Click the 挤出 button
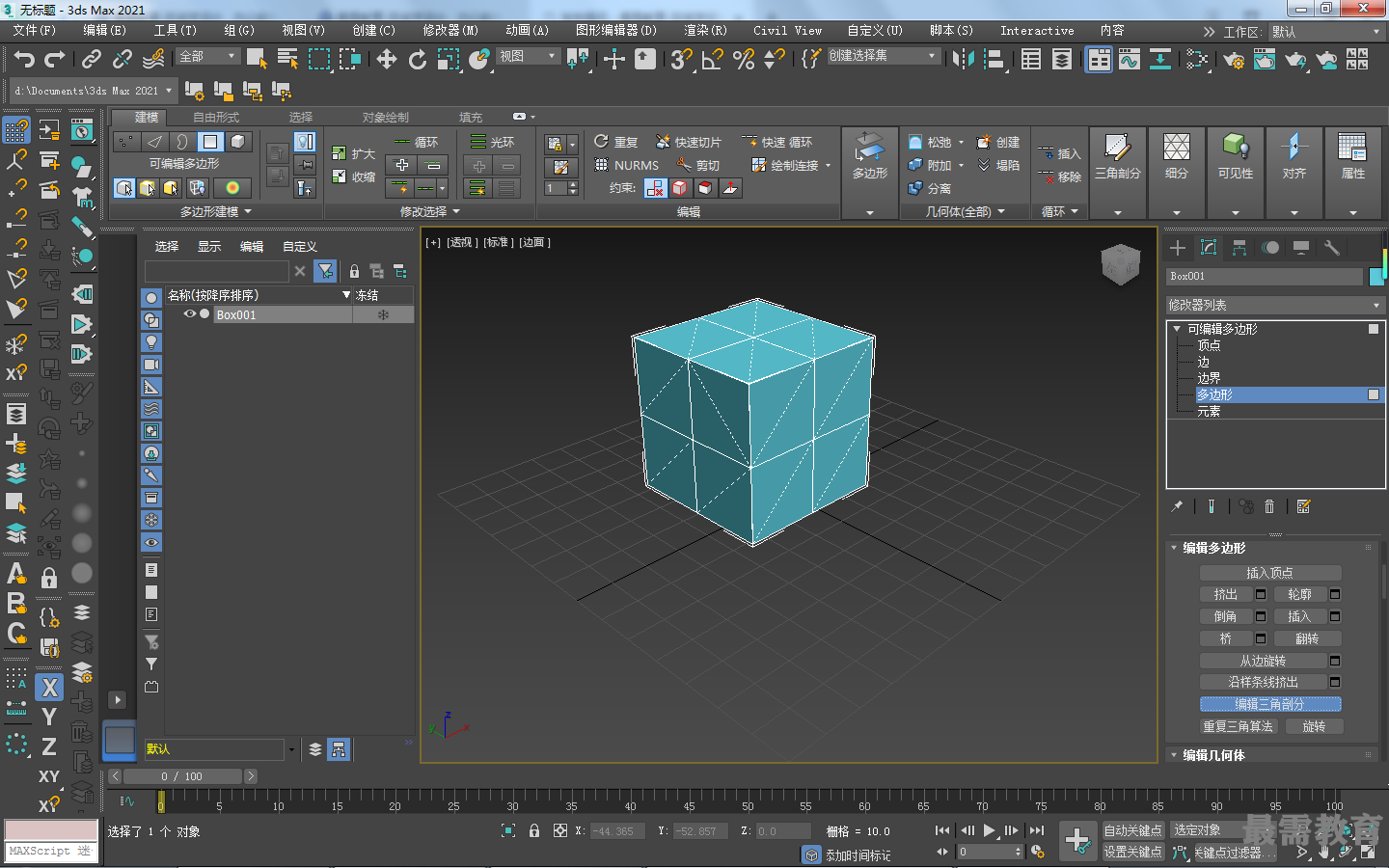1389x868 pixels. click(1225, 594)
